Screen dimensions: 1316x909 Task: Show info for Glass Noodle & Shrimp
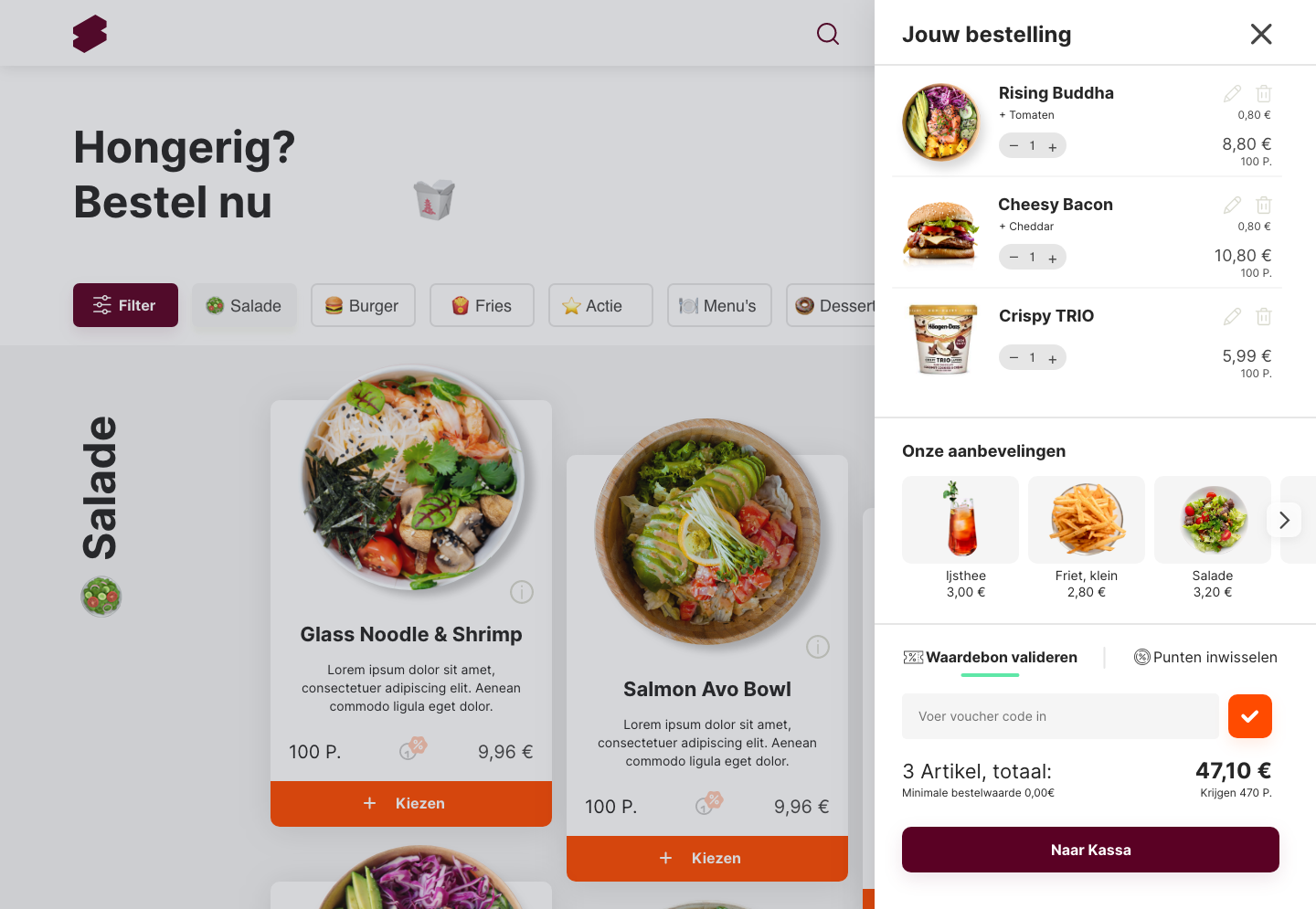[x=522, y=592]
